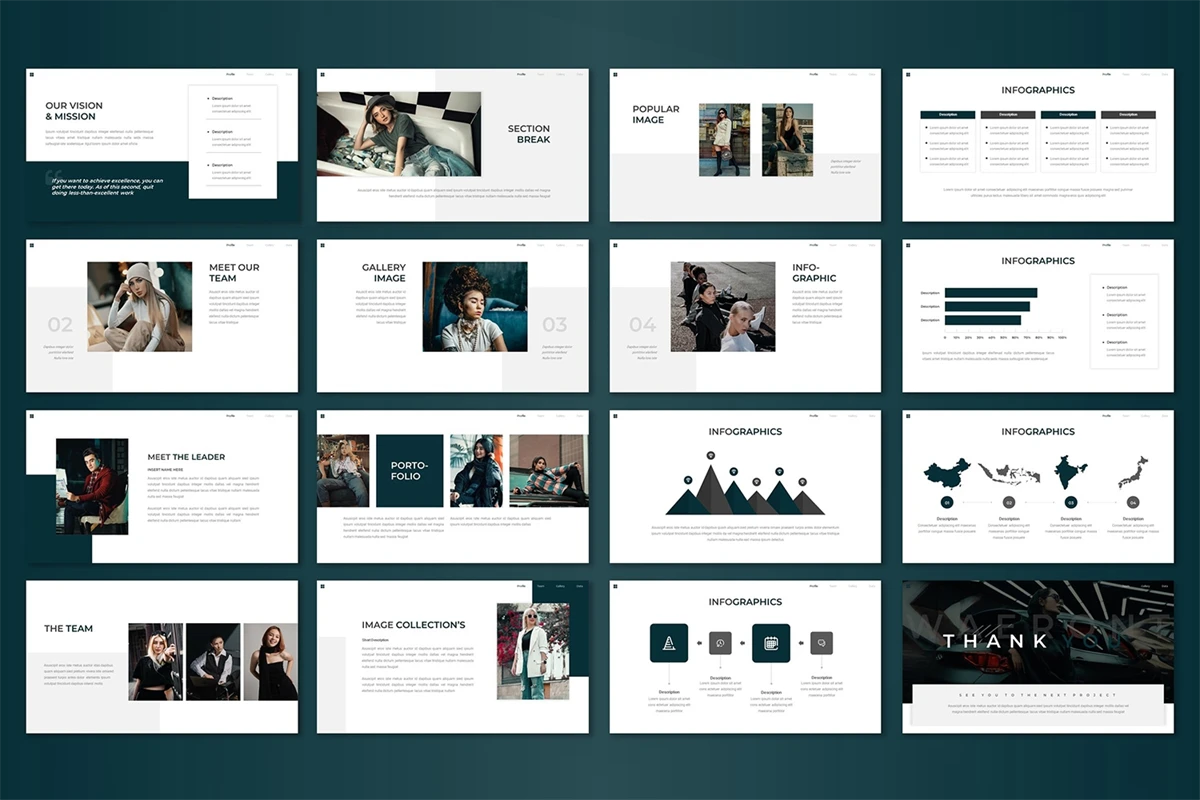Click the traffic cone icon in Infographics slide
Viewport: 1200px width, 800px height.
pyautogui.click(x=669, y=643)
